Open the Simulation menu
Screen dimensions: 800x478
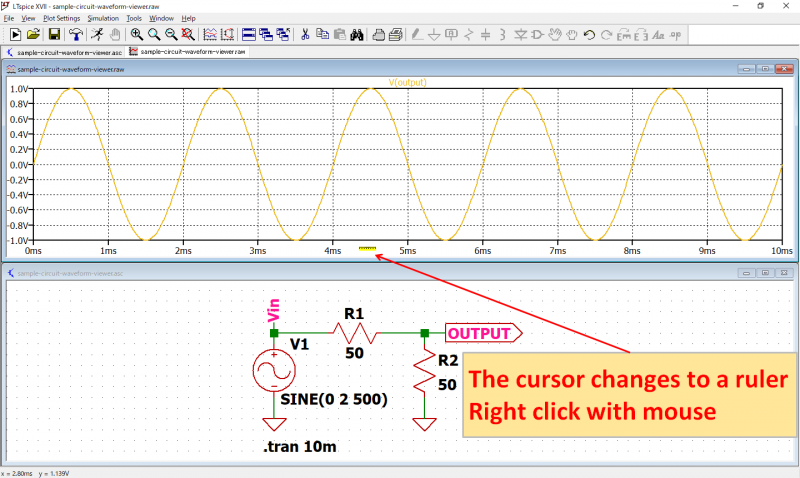103,18
